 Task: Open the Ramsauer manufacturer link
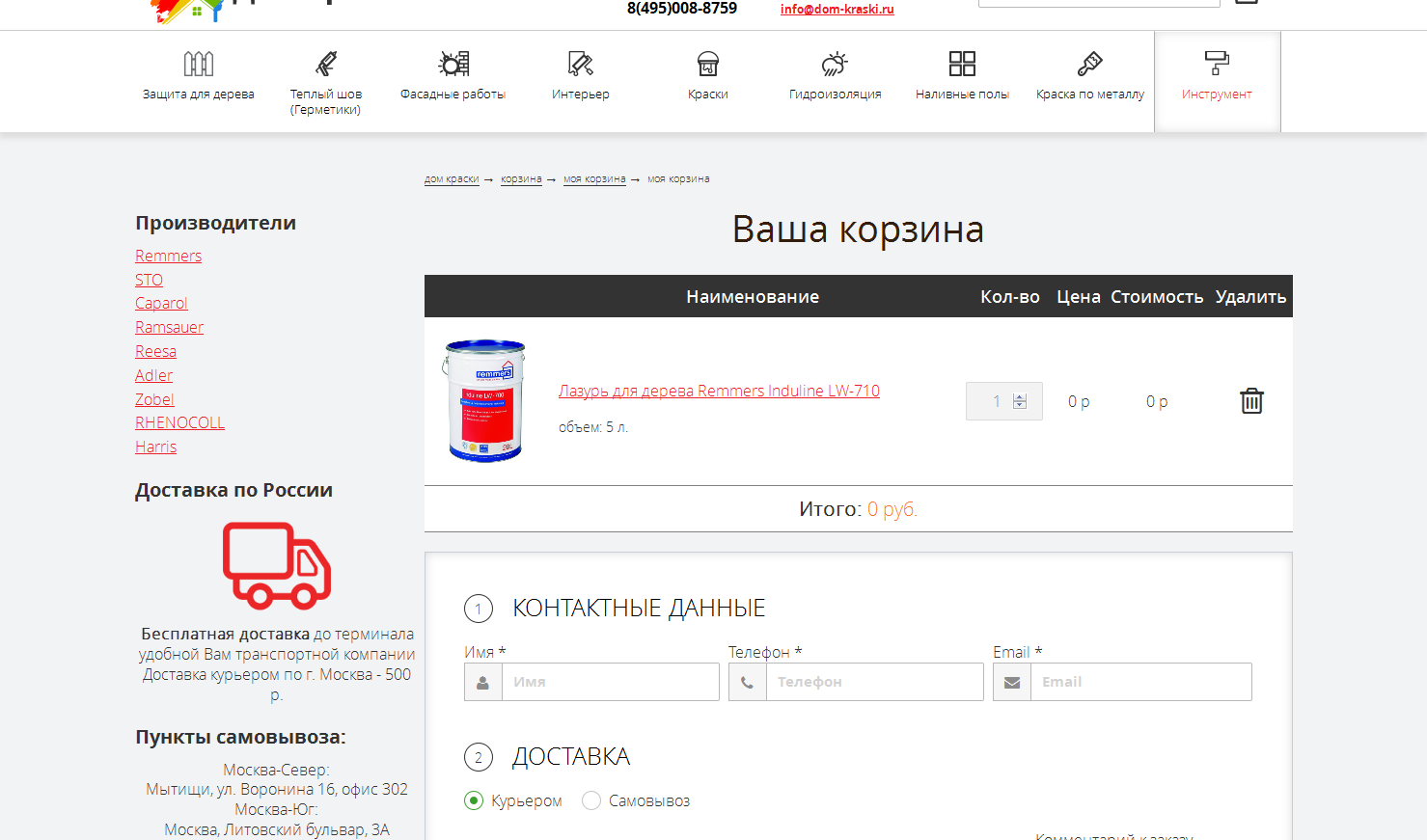pos(170,327)
